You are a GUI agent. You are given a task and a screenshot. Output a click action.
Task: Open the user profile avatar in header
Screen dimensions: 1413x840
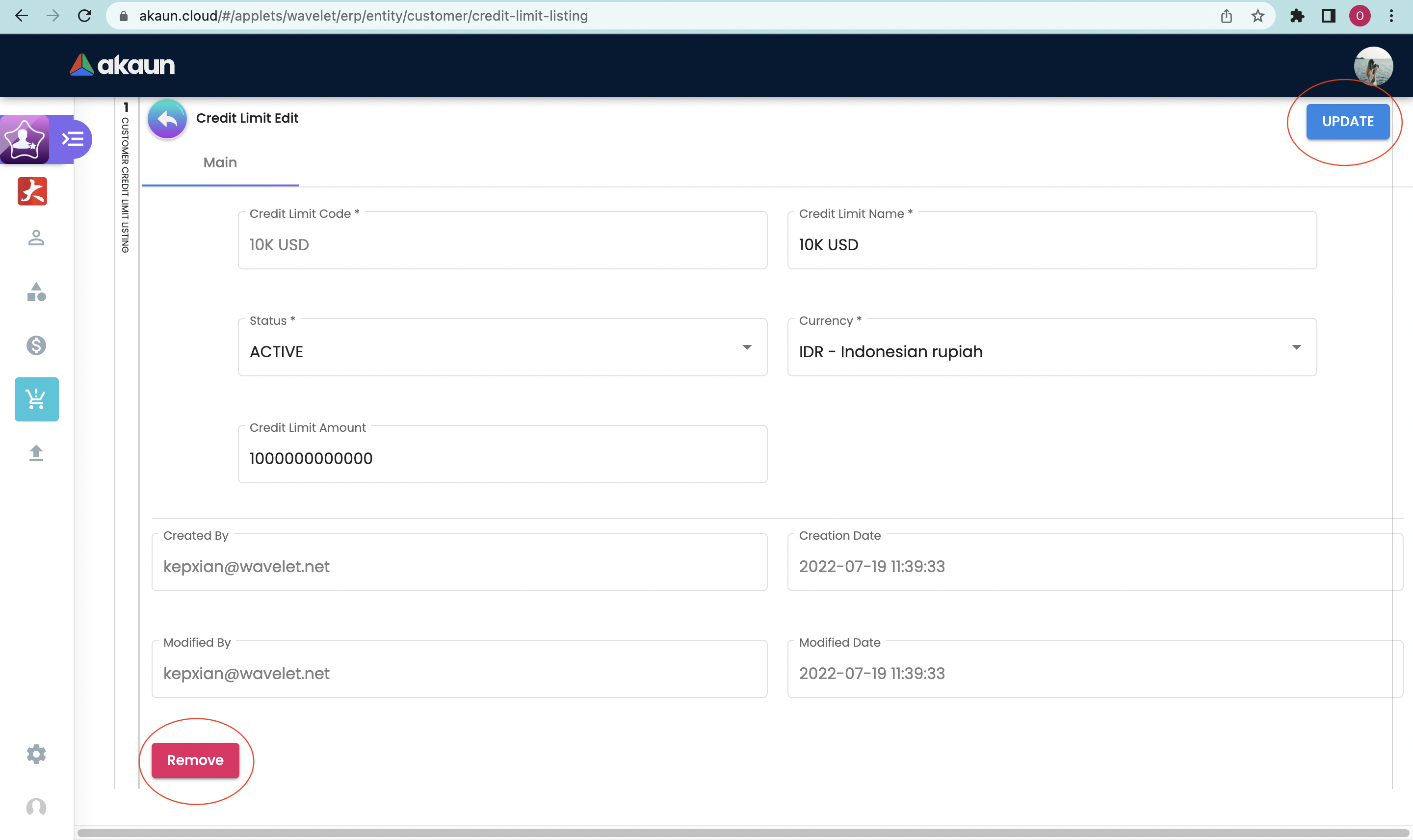click(x=1373, y=66)
